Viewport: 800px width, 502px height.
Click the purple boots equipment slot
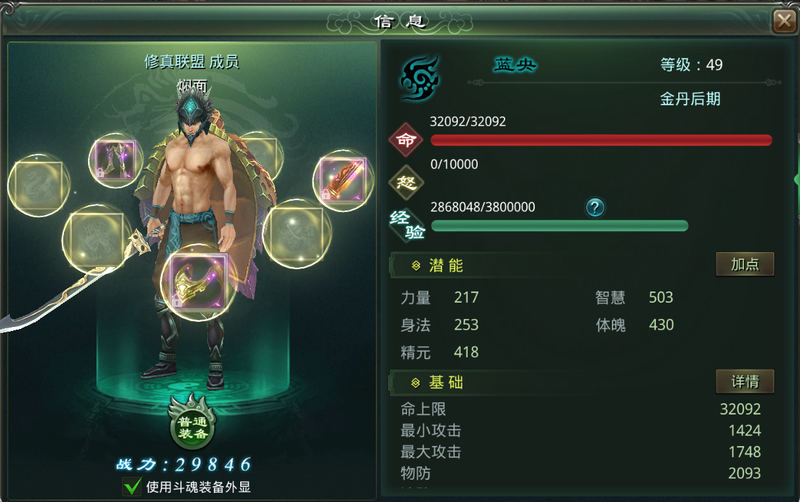[x=116, y=160]
